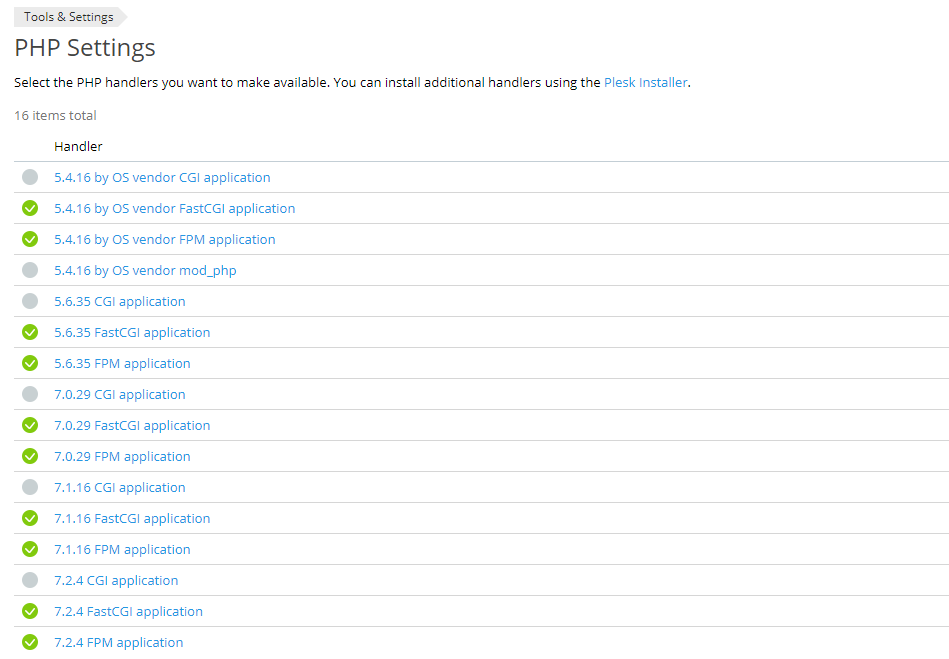Open 7.0.29 FastCGI application handler link
Image resolution: width=949 pixels, height=659 pixels.
click(132, 426)
